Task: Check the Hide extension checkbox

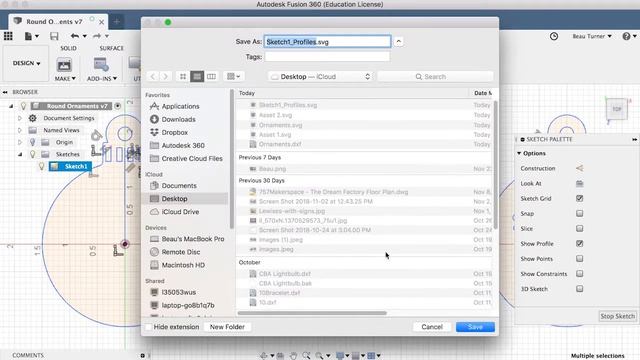Action: tap(149, 327)
